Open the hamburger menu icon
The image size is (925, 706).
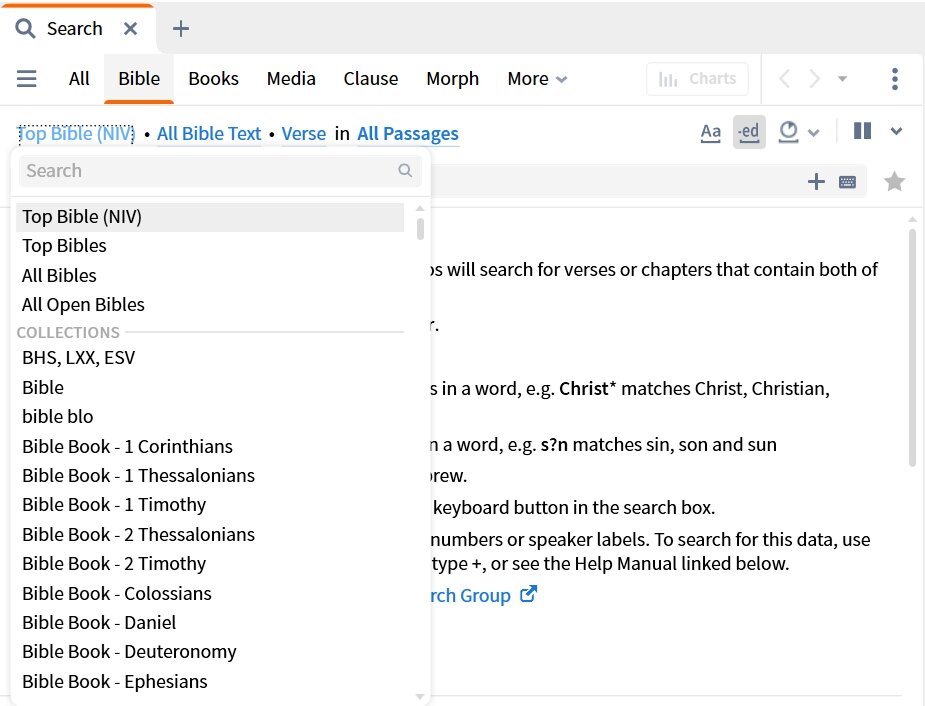click(27, 79)
